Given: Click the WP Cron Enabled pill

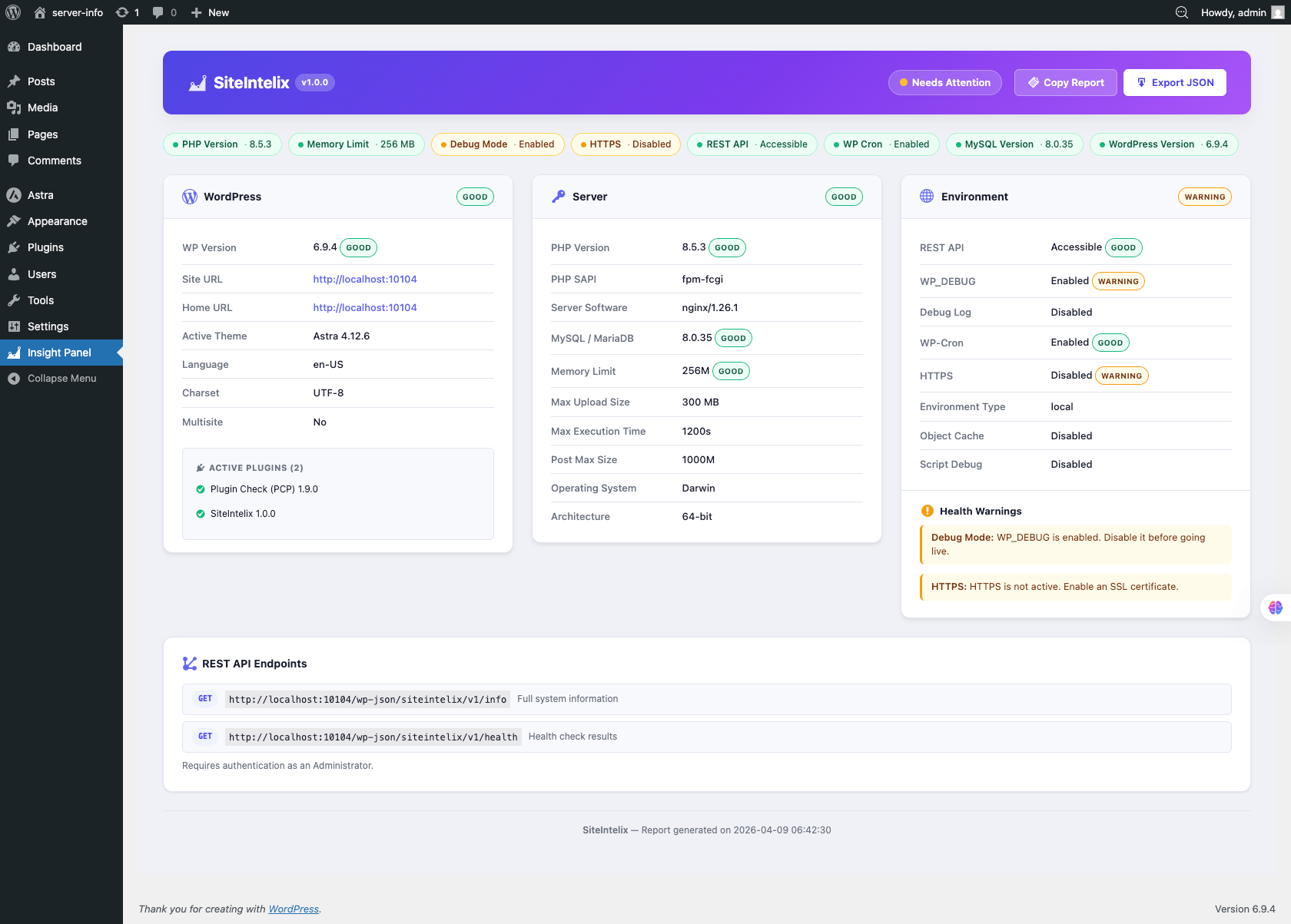Looking at the screenshot, I should 881,144.
